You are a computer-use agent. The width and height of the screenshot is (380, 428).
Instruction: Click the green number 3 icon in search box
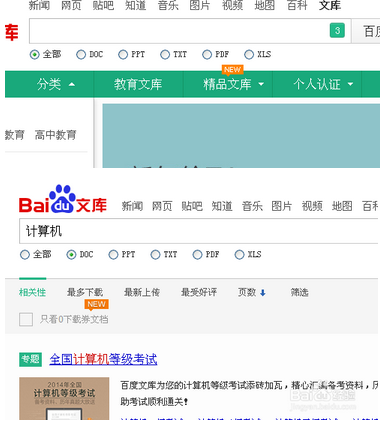click(337, 31)
